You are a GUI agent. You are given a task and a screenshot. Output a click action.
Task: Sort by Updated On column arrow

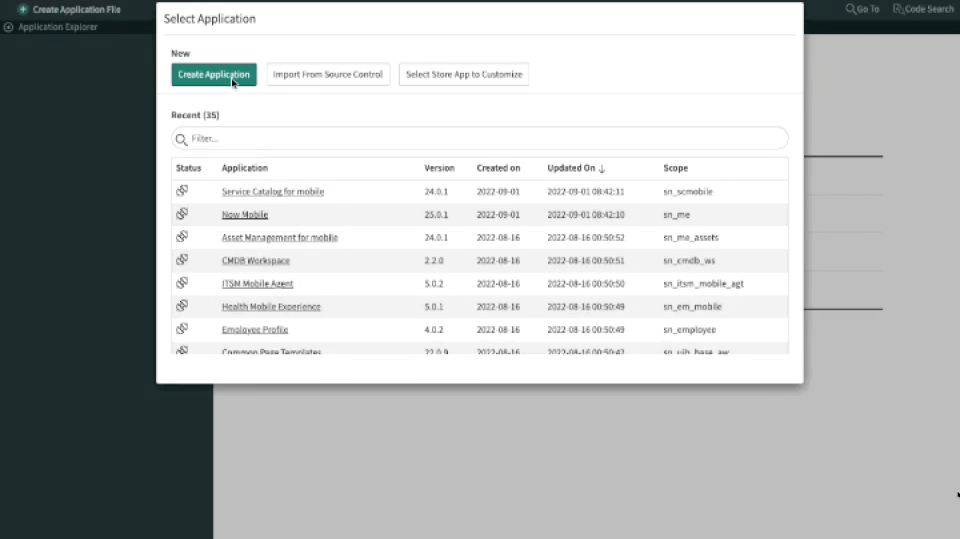coord(602,168)
